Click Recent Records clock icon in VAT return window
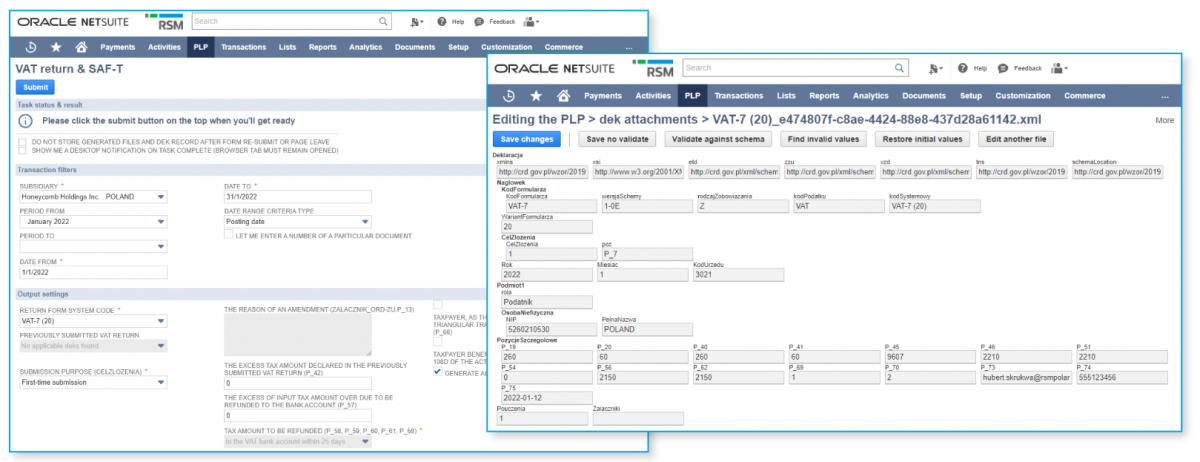 pos(31,47)
